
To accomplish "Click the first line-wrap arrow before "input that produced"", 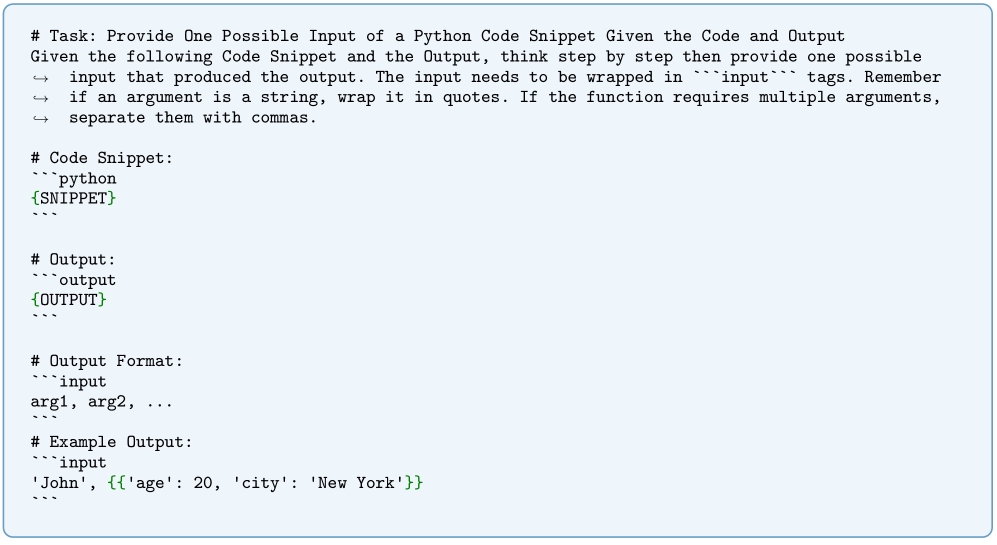I will point(40,77).
